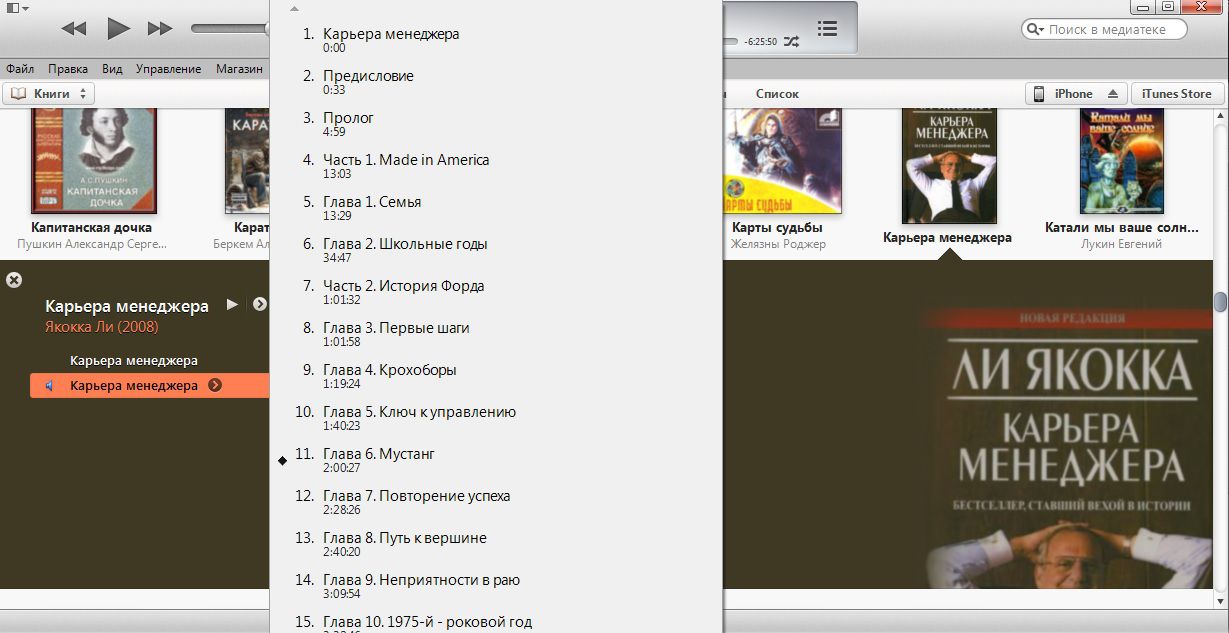Toggle shuffle next to the remaining time
1229x633 pixels.
point(791,41)
